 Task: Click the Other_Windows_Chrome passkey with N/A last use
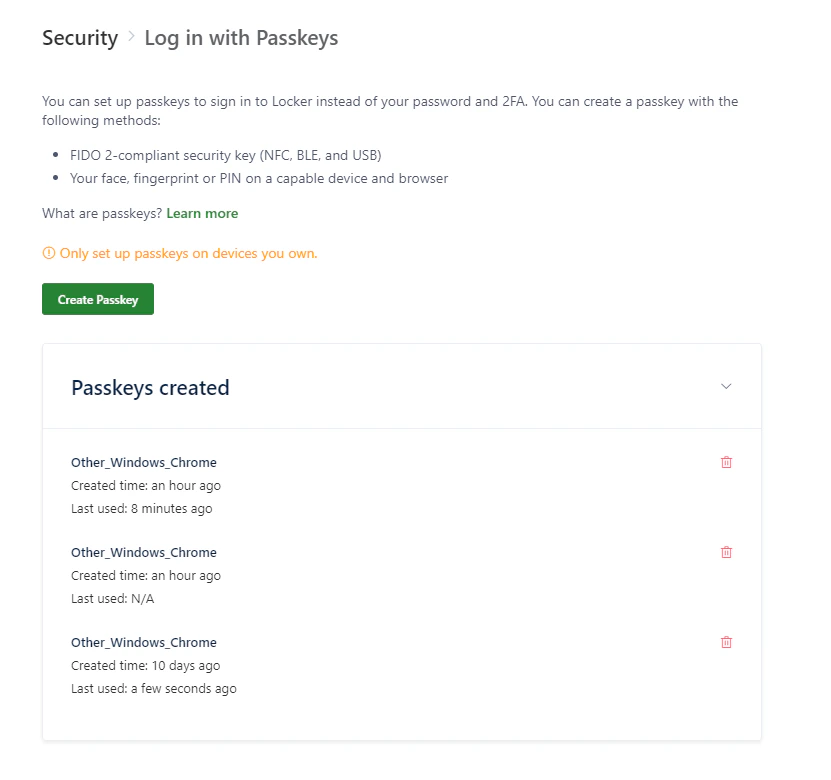click(143, 552)
